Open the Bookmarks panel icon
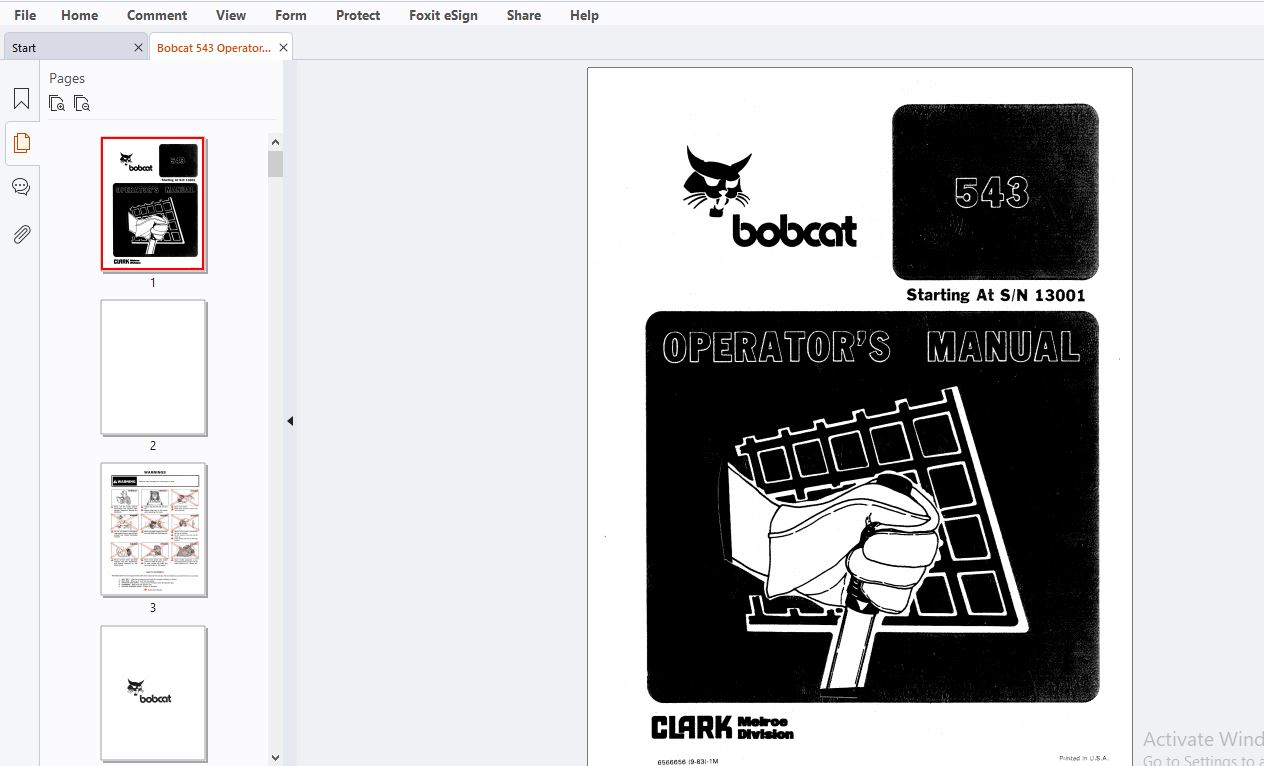This screenshot has width=1264, height=766. [x=21, y=98]
